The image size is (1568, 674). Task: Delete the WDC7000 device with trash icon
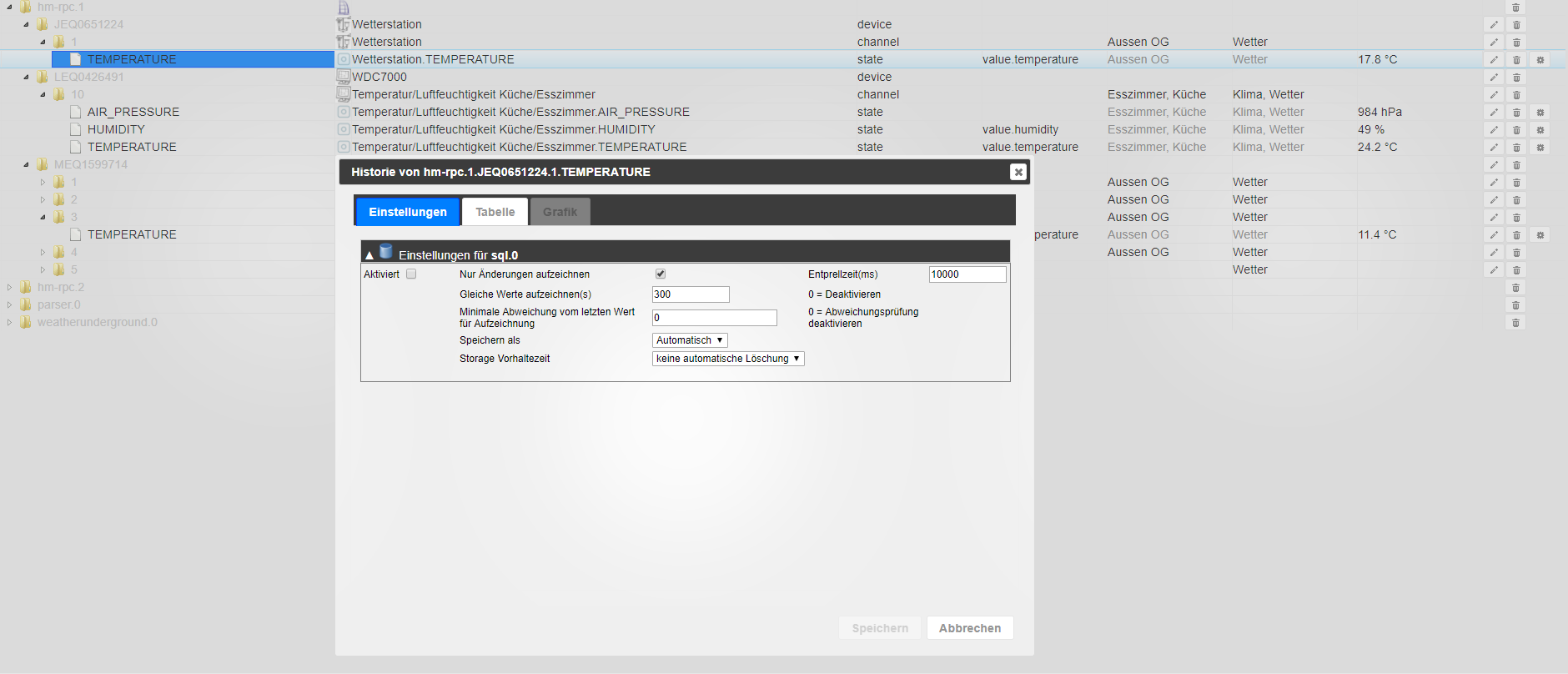click(1516, 78)
